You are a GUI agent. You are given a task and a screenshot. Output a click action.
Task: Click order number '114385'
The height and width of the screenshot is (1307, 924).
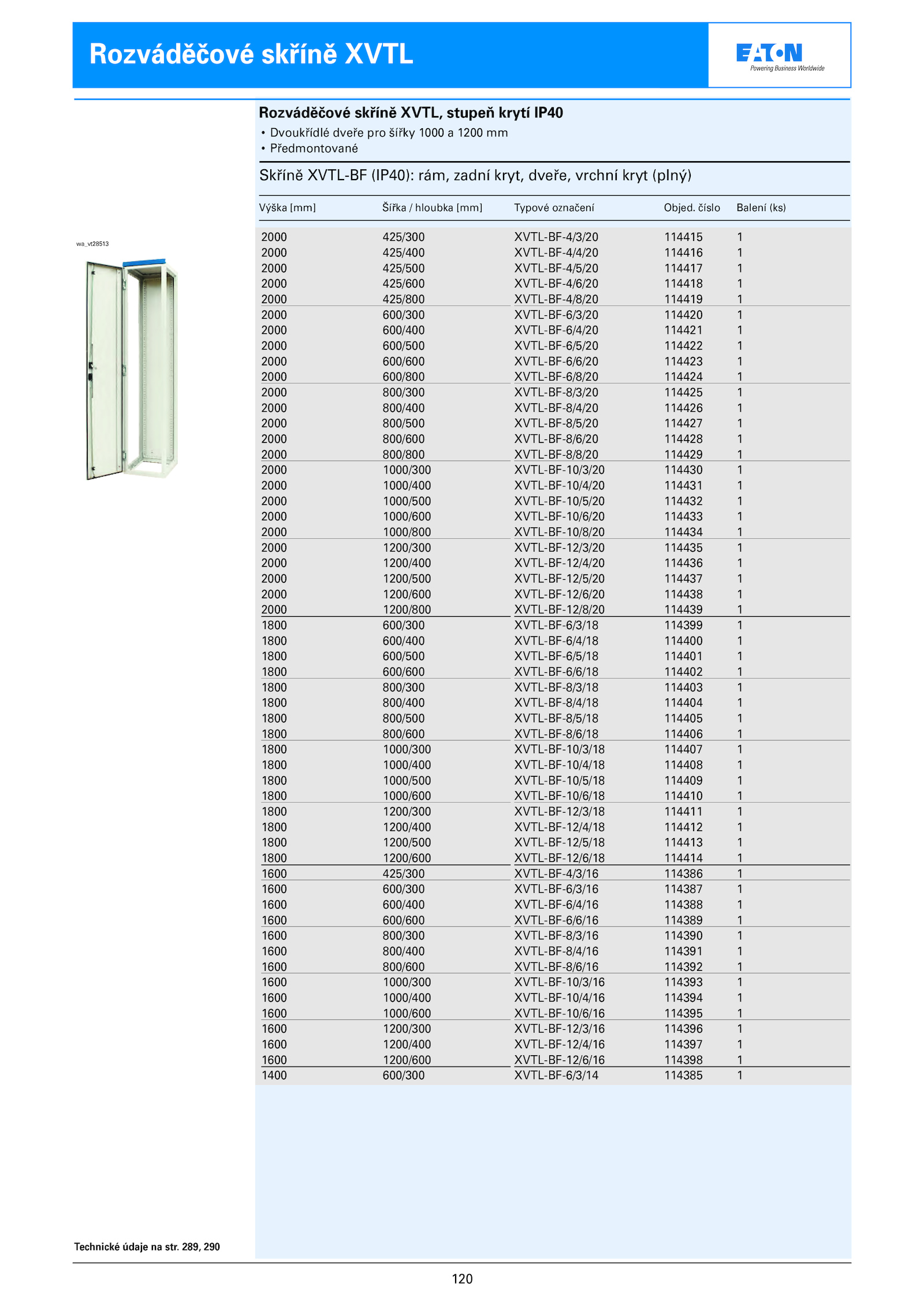point(683,1075)
